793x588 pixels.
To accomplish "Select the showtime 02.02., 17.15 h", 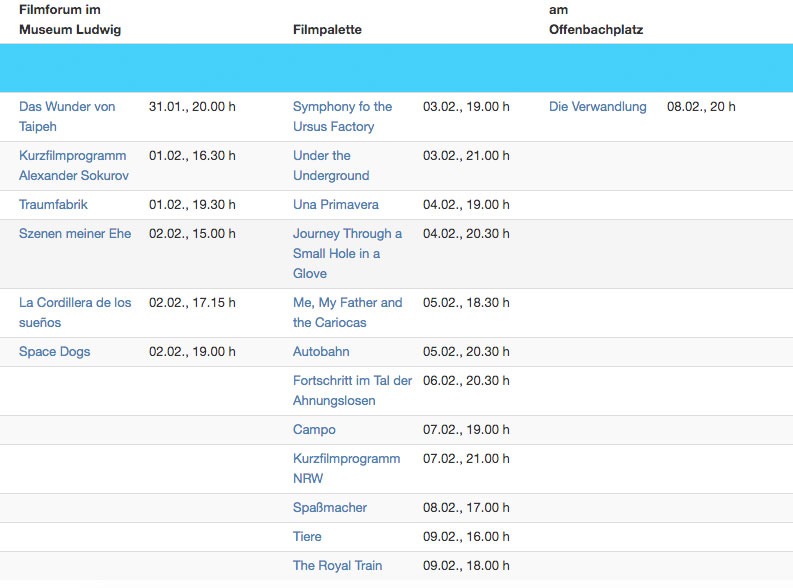I will point(192,303).
